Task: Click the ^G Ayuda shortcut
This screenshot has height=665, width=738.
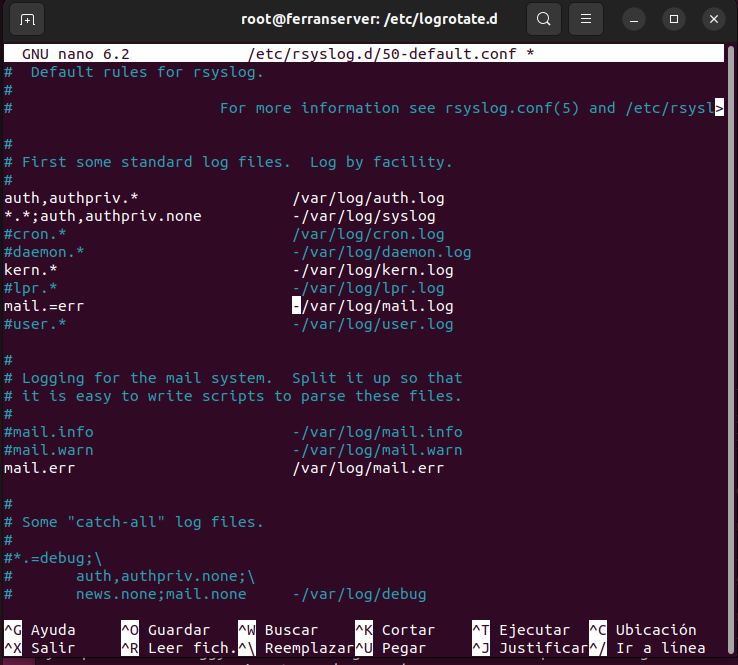Action: point(40,630)
